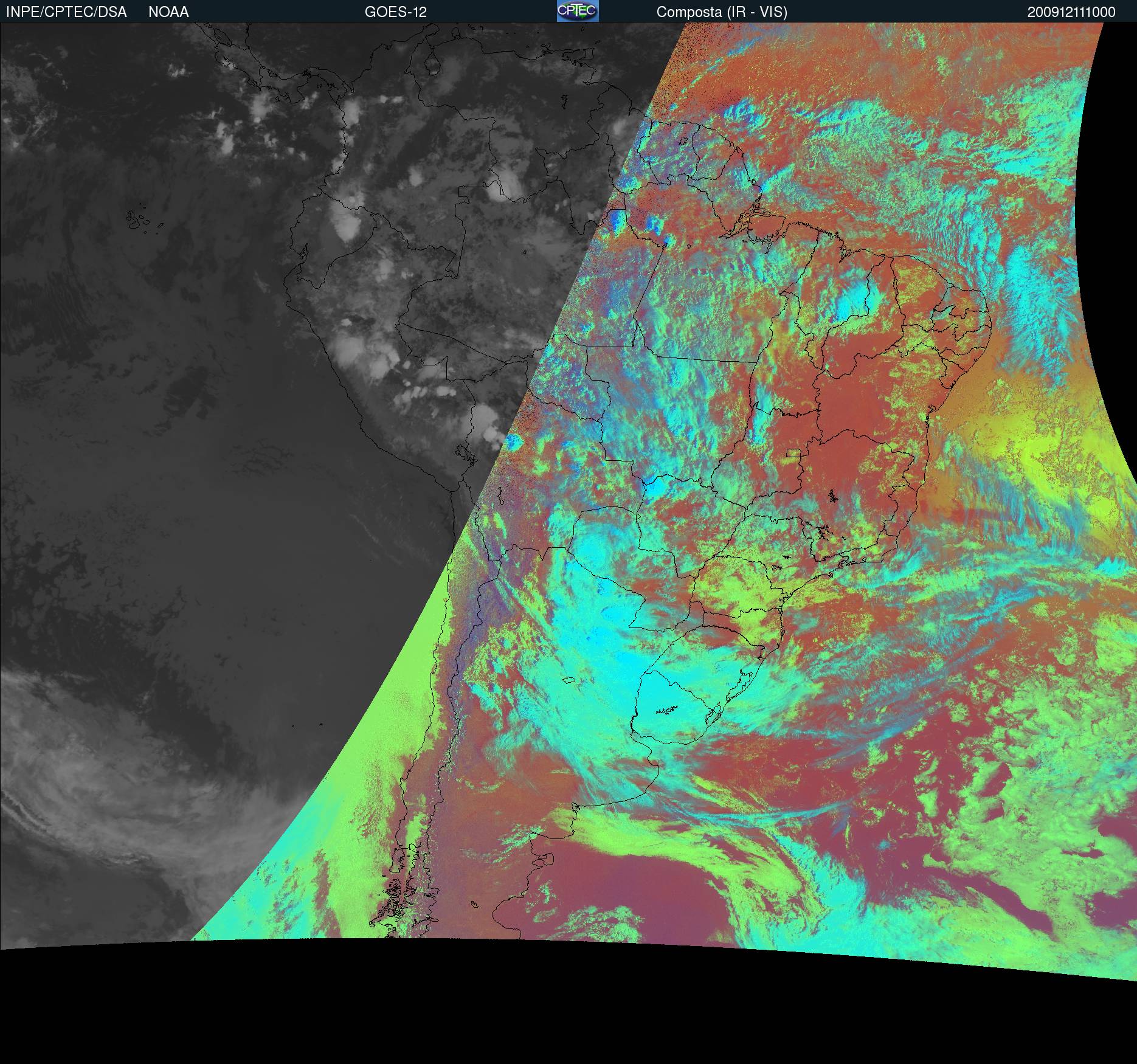
Task: Click the NOAA label in the header
Action: click(x=168, y=12)
